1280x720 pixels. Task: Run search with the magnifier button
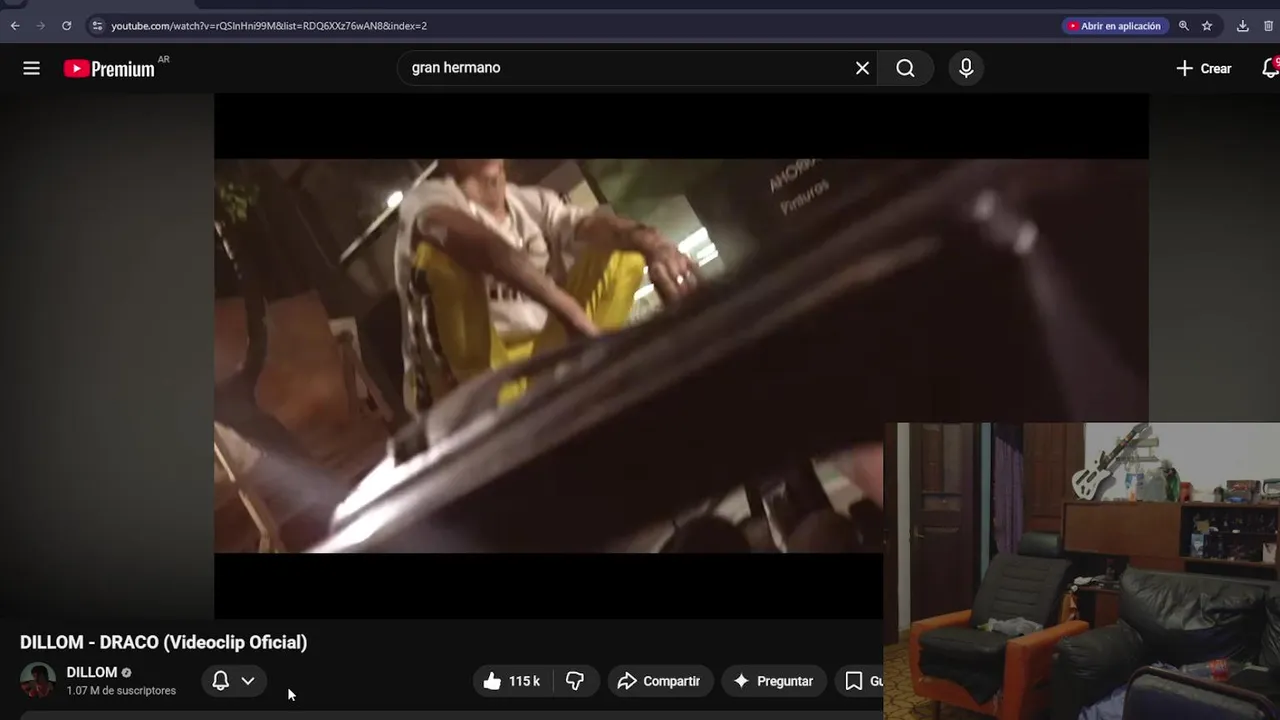905,68
